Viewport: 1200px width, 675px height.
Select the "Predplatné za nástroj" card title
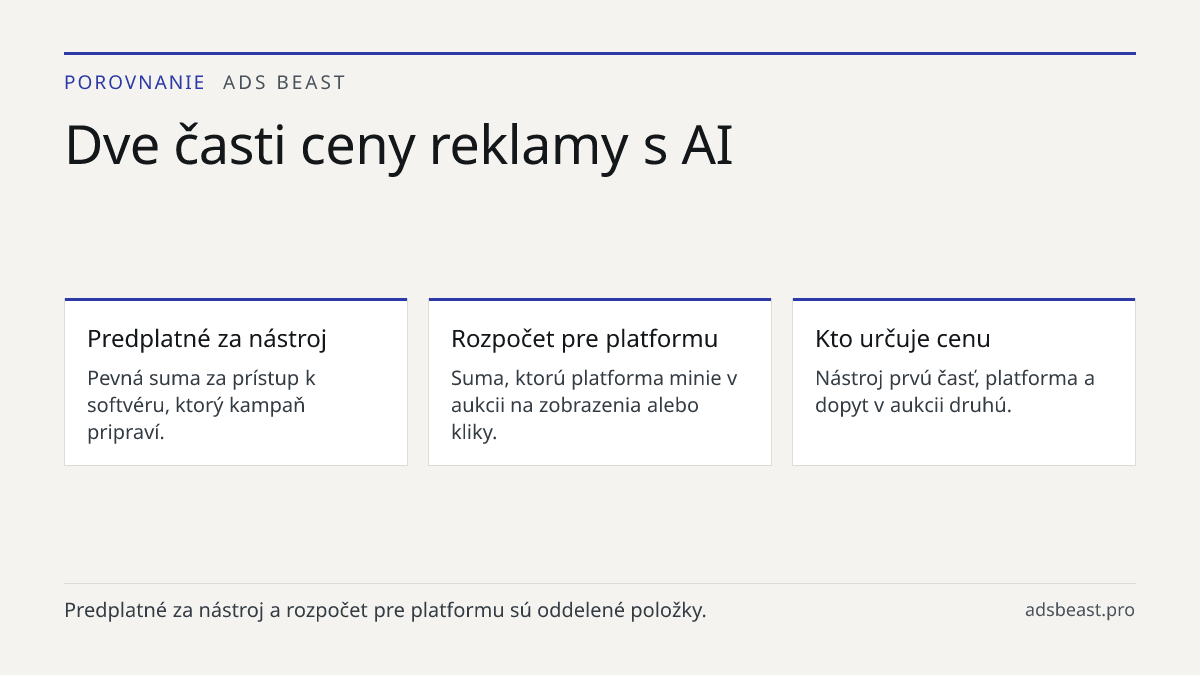207,339
